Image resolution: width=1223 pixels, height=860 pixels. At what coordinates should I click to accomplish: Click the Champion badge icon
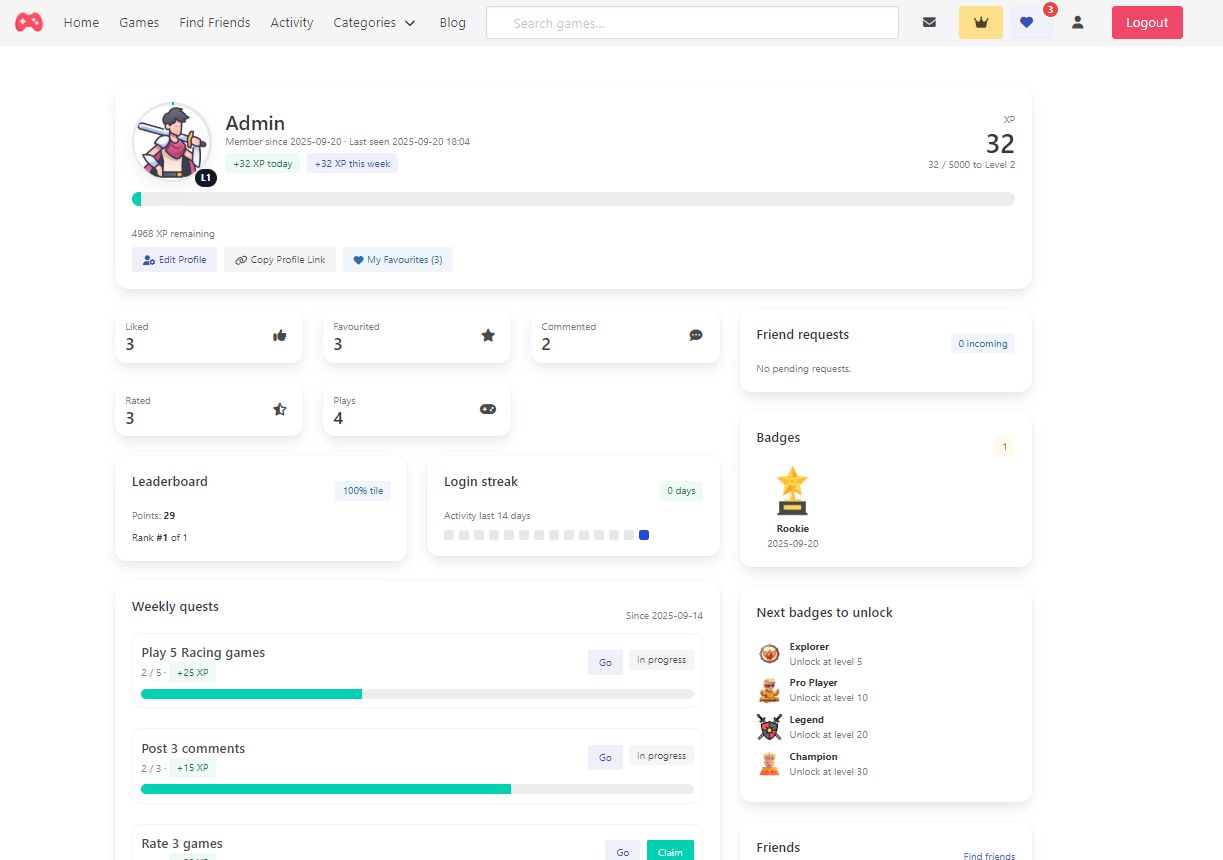769,764
